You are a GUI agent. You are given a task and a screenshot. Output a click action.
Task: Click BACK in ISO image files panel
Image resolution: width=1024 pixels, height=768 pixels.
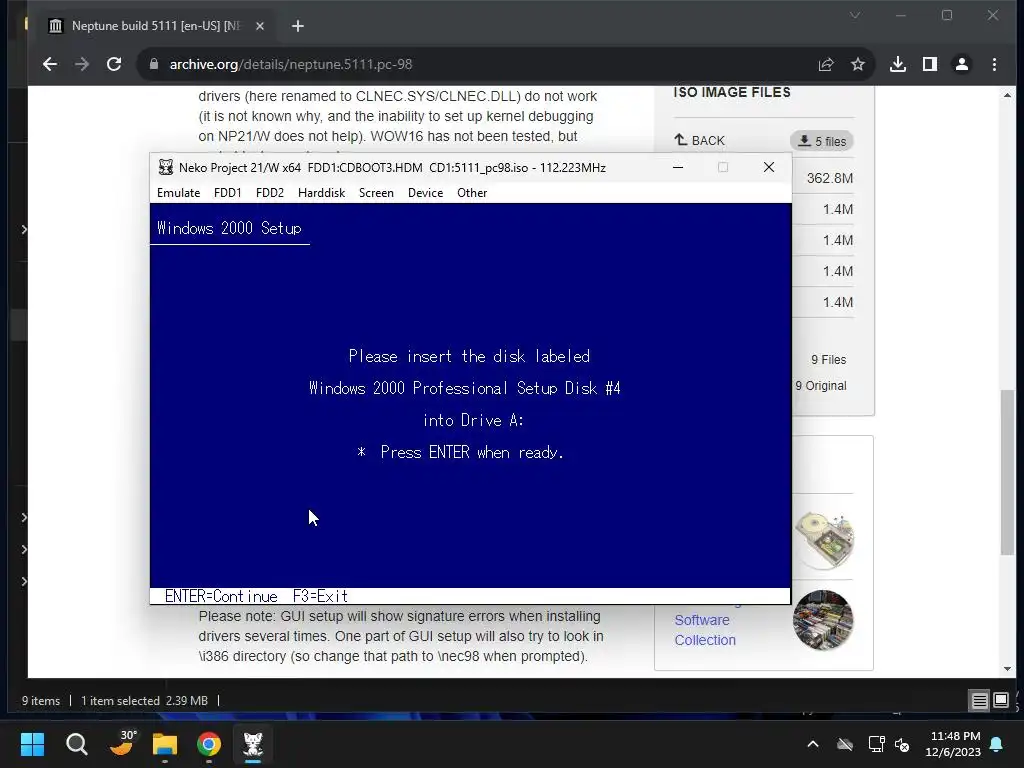coord(699,140)
